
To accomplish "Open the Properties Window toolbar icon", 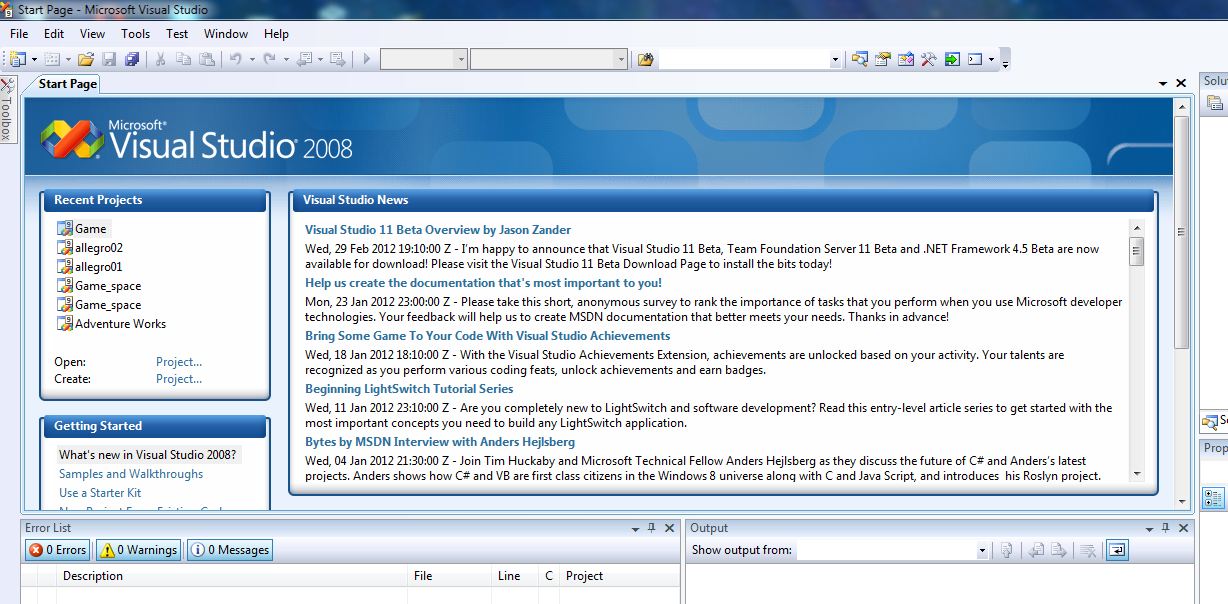I will [x=883, y=59].
